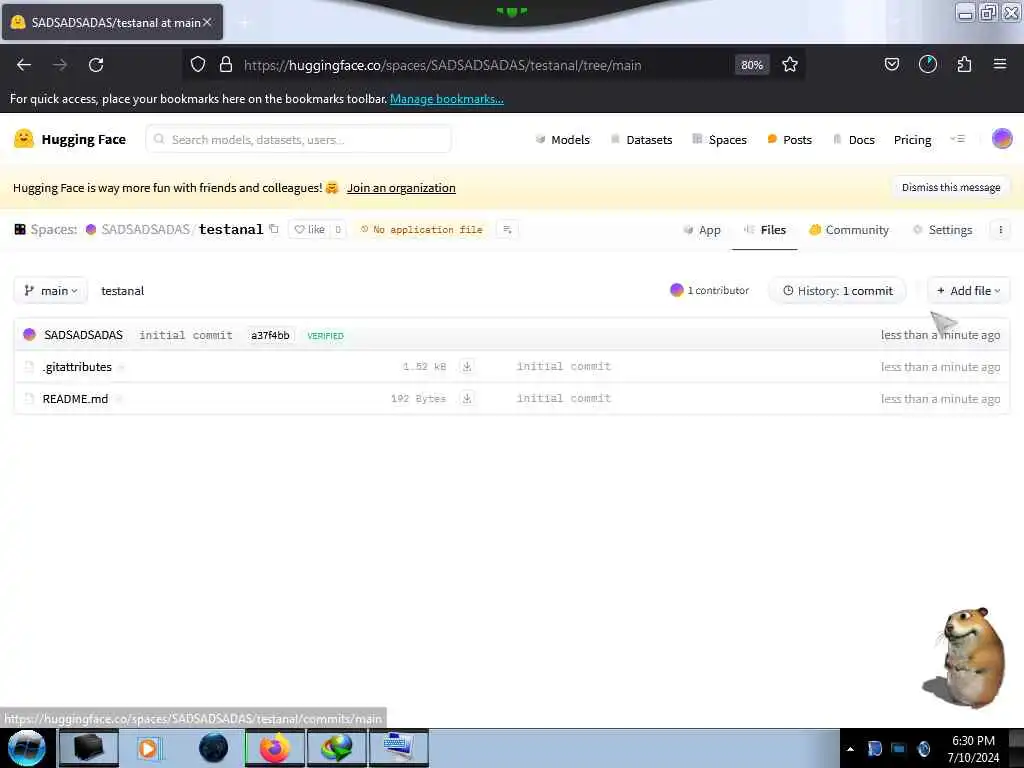Click the No application file status badge
Screen dimensions: 1024x768
pos(421,229)
